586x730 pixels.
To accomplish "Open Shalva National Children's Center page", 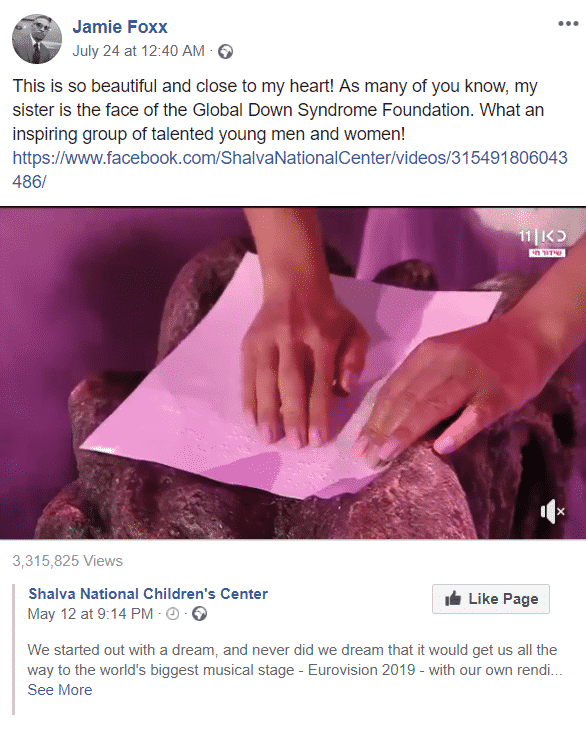I will point(148,594).
